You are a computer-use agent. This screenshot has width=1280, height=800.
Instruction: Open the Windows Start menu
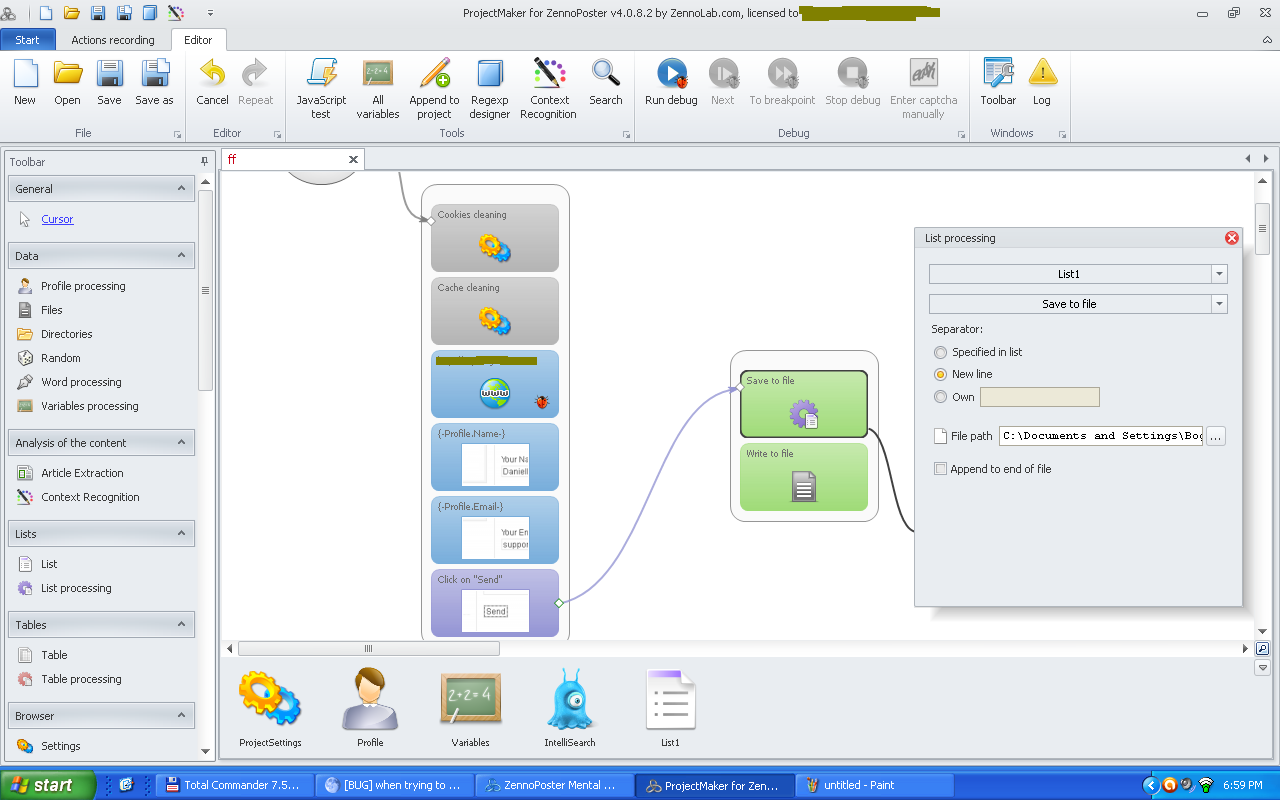pos(48,785)
